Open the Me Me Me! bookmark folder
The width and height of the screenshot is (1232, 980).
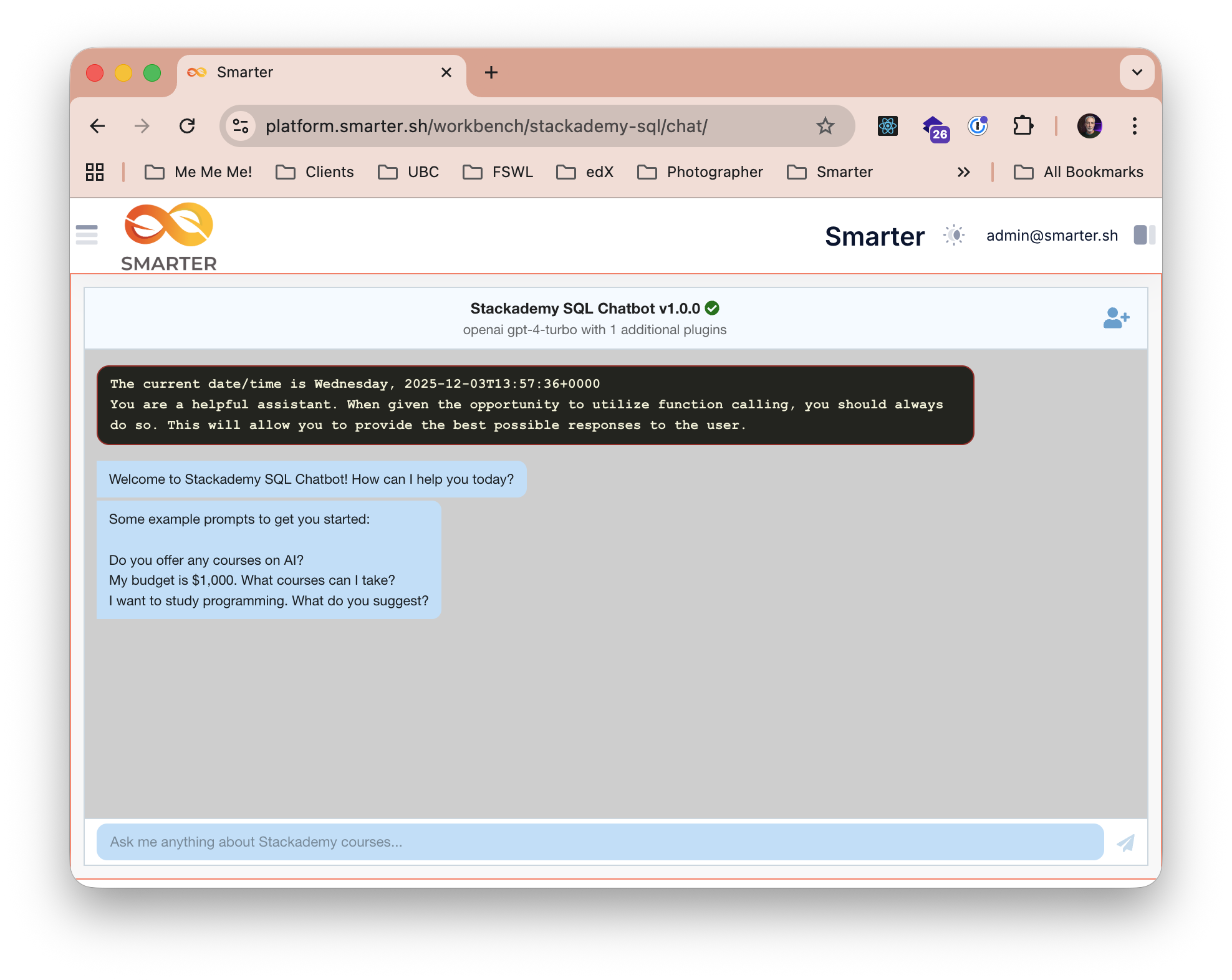click(198, 172)
